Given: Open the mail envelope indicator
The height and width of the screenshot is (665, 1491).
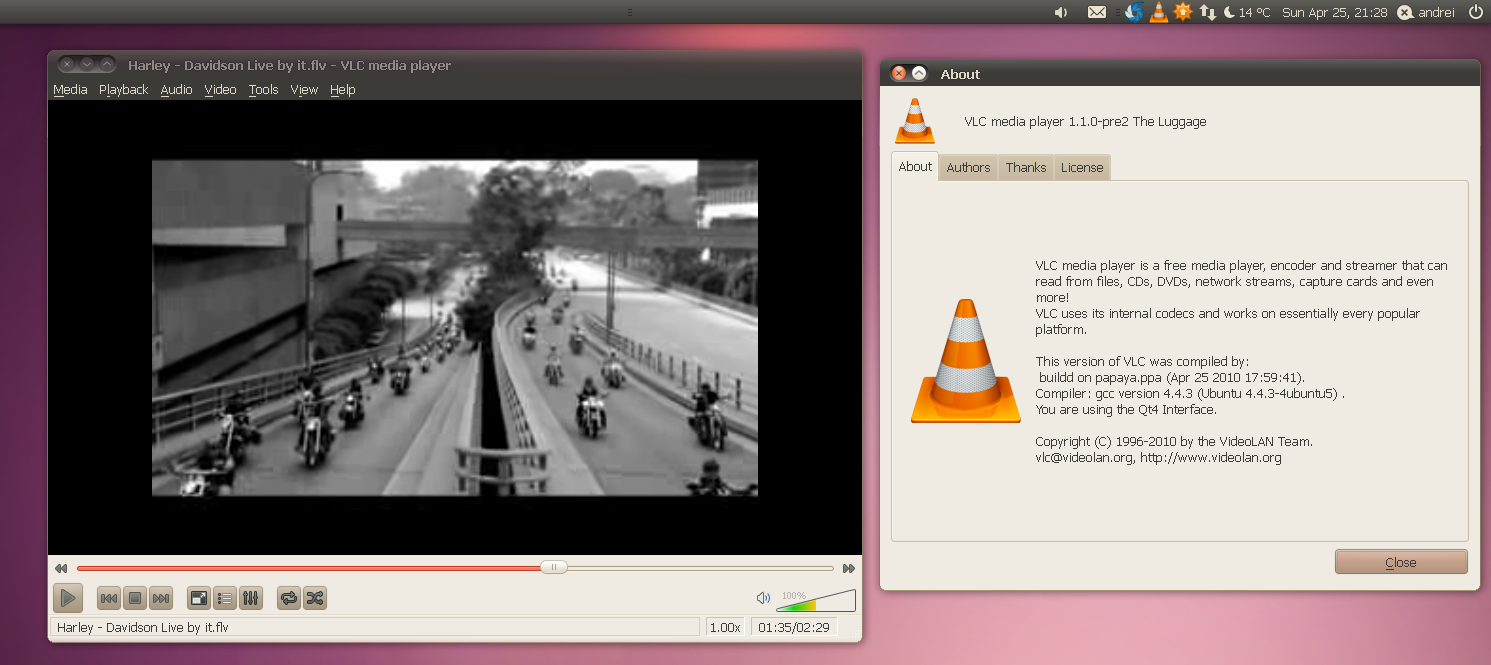Looking at the screenshot, I should coord(1097,12).
